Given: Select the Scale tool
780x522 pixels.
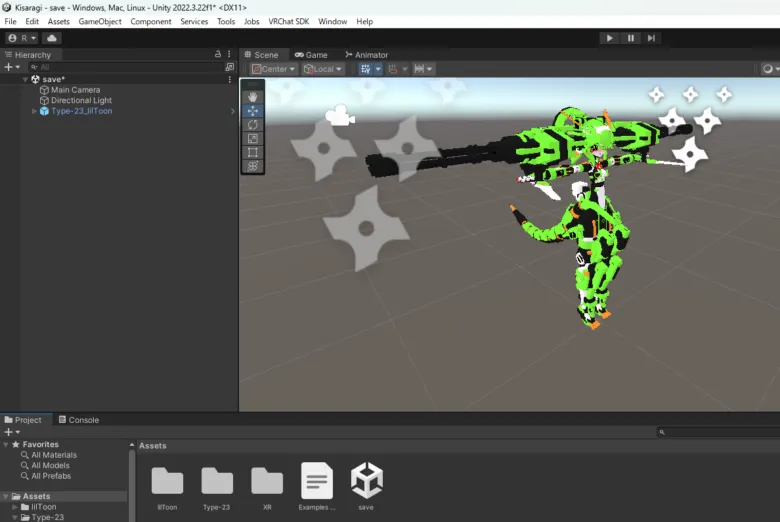Looking at the screenshot, I should 253,139.
